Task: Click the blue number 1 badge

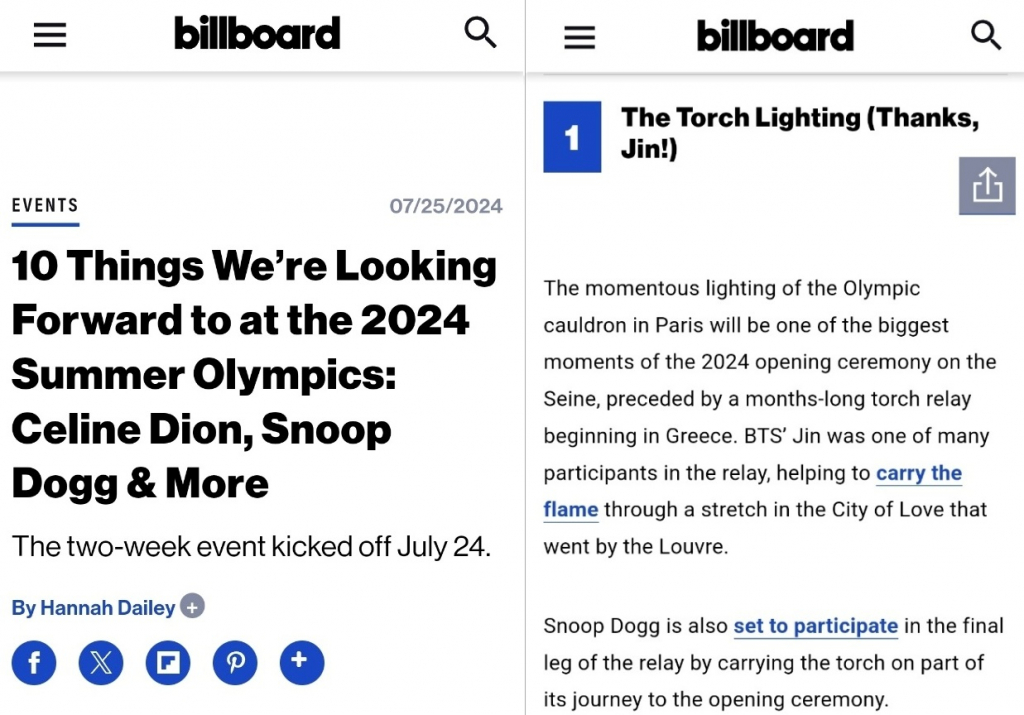Action: point(572,137)
